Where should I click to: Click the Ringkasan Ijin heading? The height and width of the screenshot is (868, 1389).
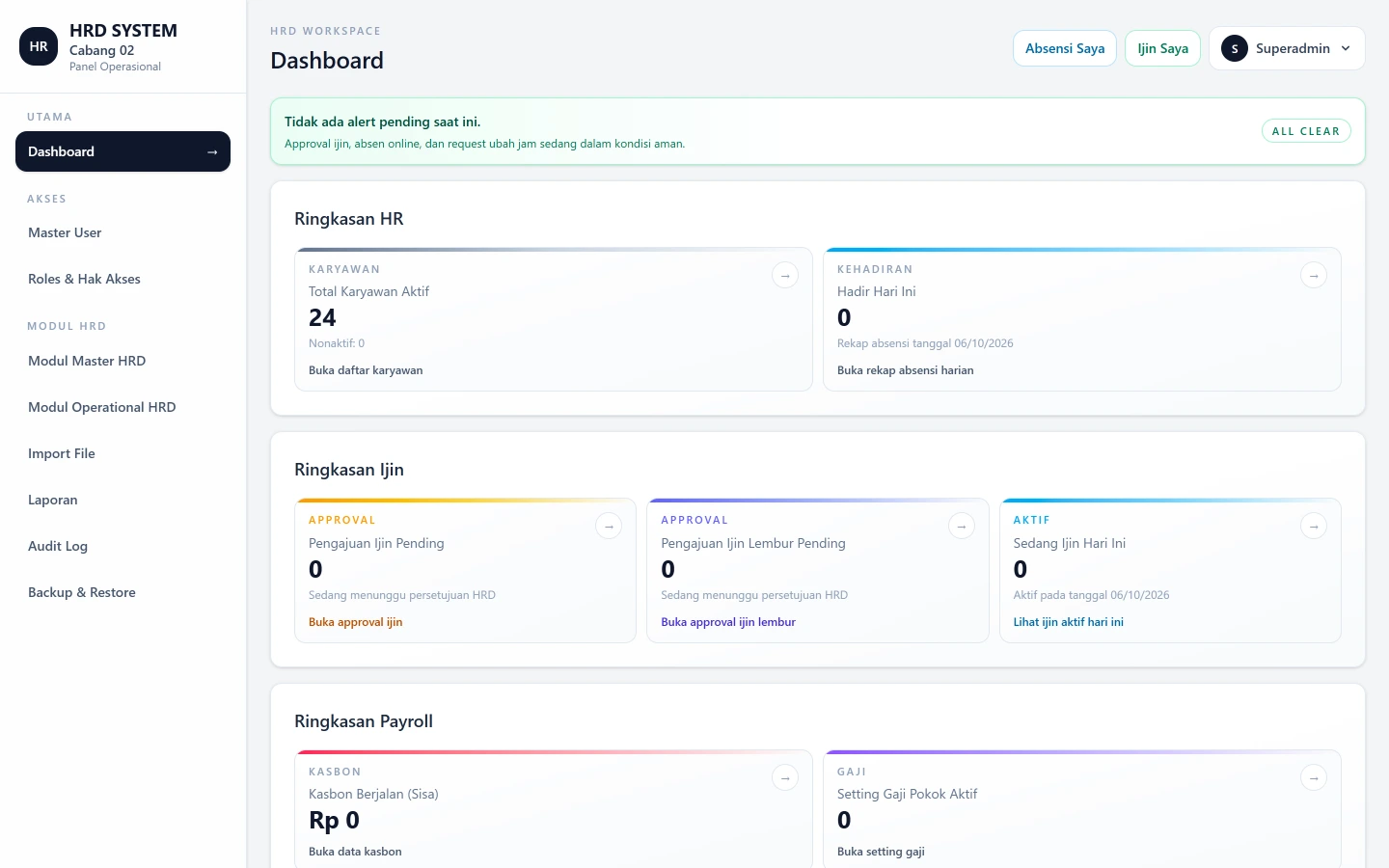[349, 470]
